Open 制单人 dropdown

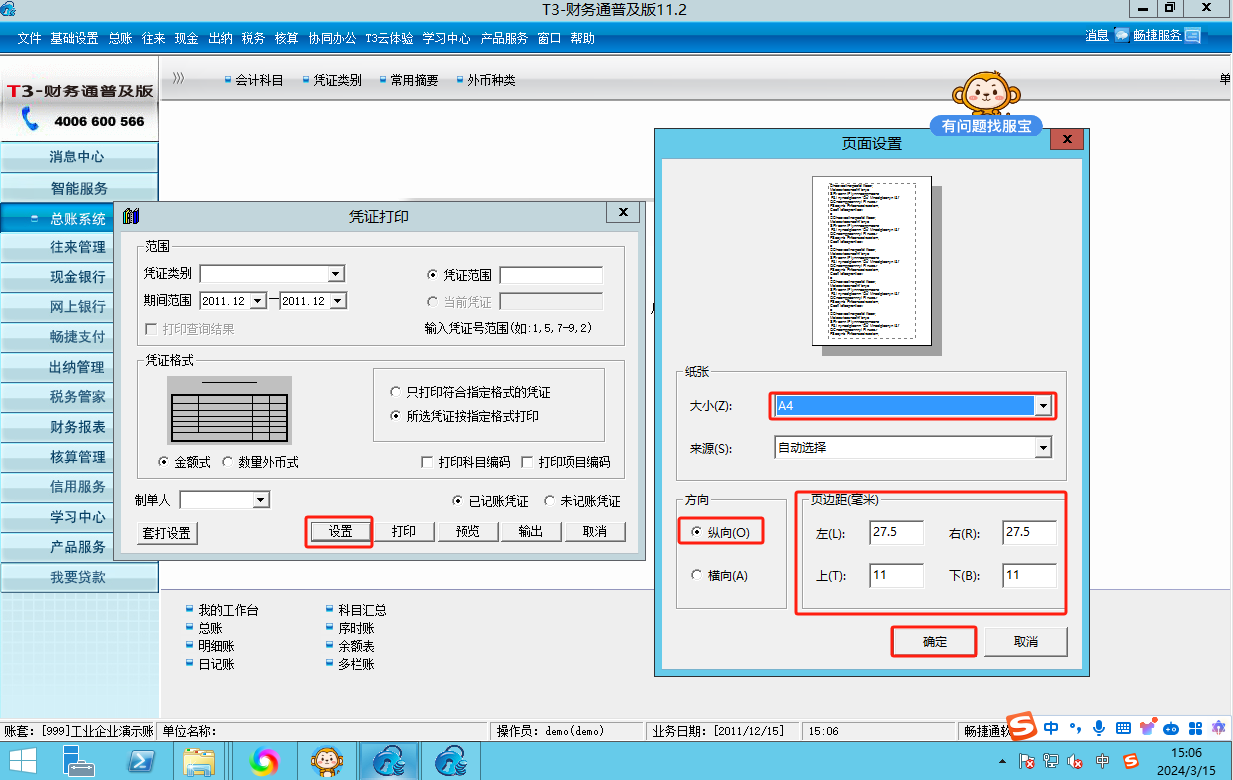(x=261, y=500)
